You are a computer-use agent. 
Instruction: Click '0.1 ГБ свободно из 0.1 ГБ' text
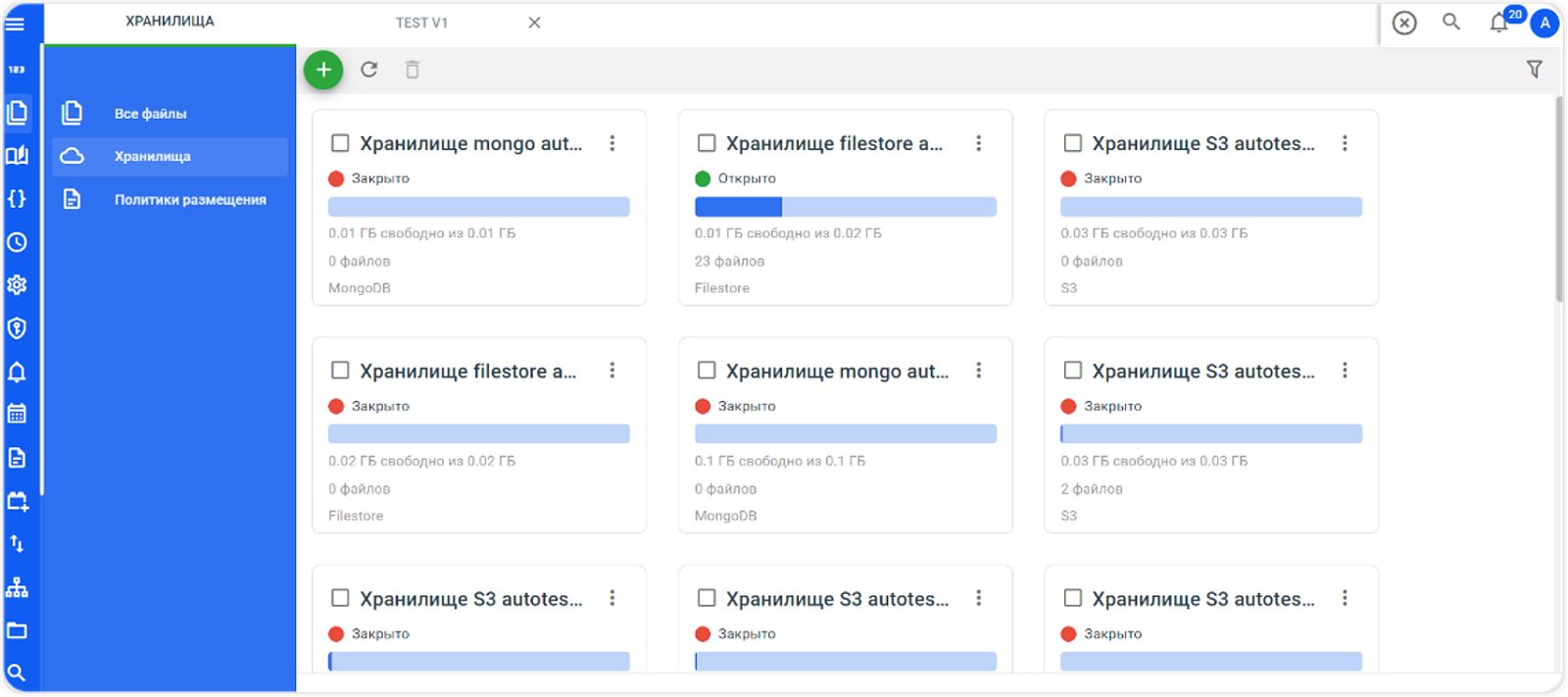(x=780, y=461)
